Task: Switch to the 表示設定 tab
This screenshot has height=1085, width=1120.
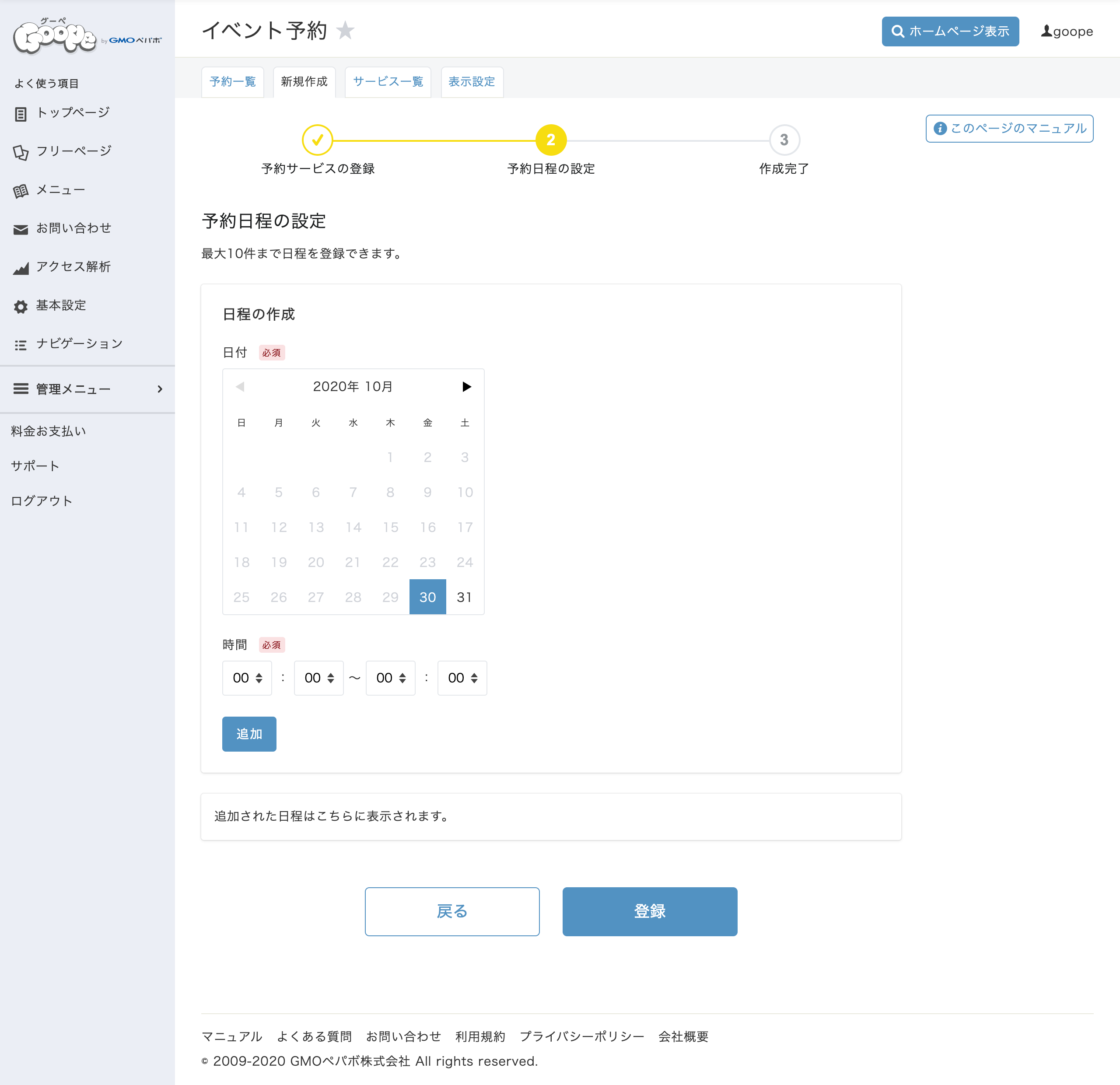Action: (x=472, y=82)
